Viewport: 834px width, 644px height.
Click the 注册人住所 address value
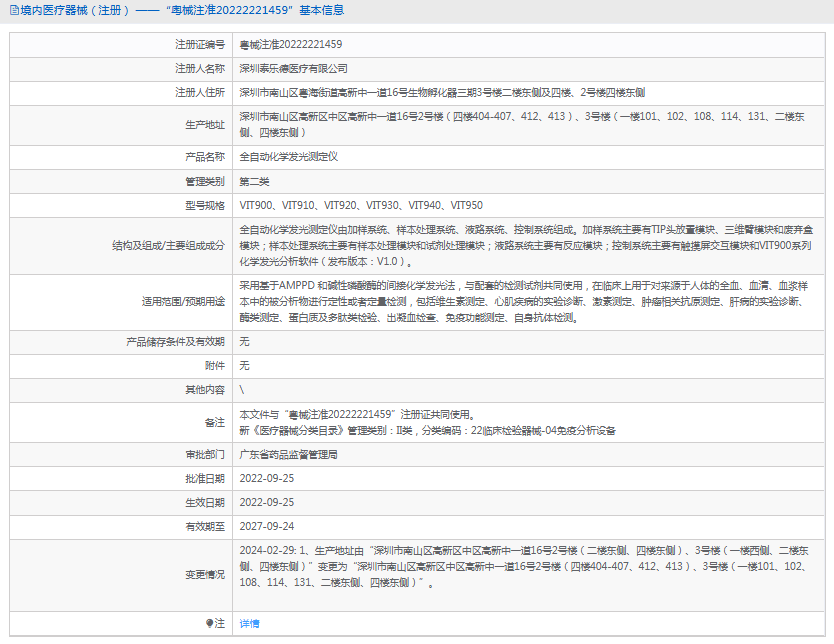tap(442, 93)
